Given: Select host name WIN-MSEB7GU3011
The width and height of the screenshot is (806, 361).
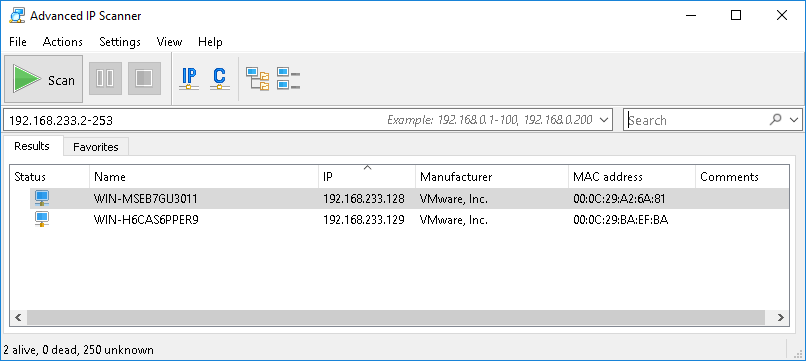Looking at the screenshot, I should pos(145,198).
